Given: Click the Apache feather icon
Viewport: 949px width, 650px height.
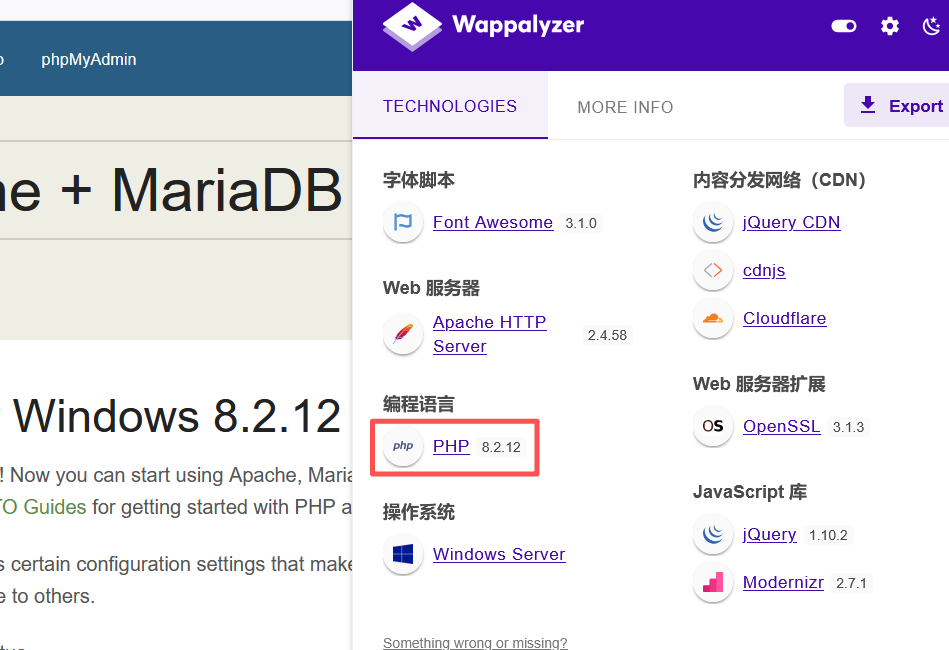Looking at the screenshot, I should (x=403, y=333).
